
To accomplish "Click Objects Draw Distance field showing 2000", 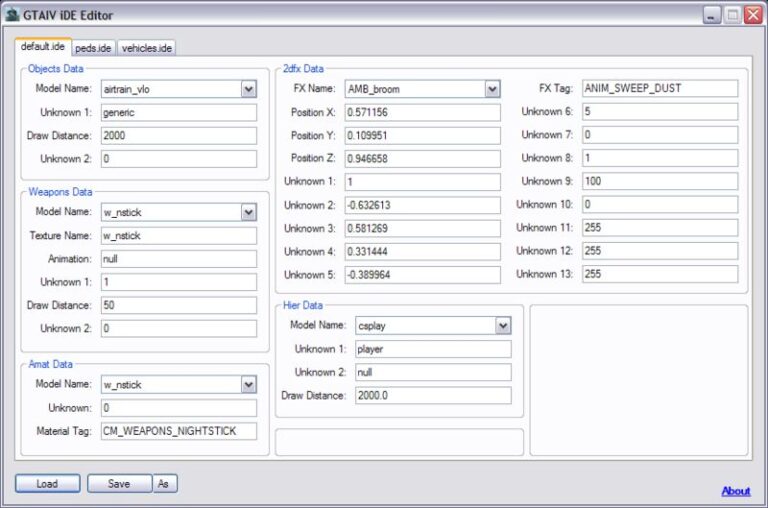I will [178, 135].
